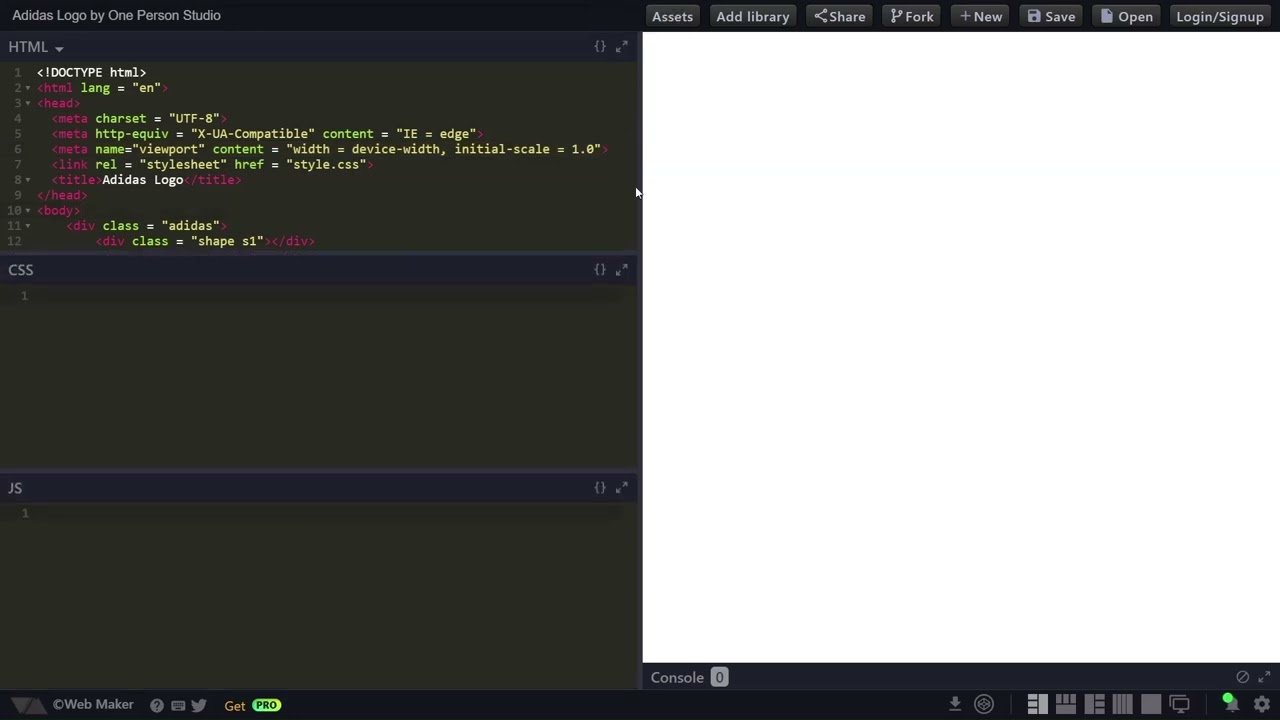Open the Settings gear
Screen dimensions: 1280x720
[x=1262, y=704]
